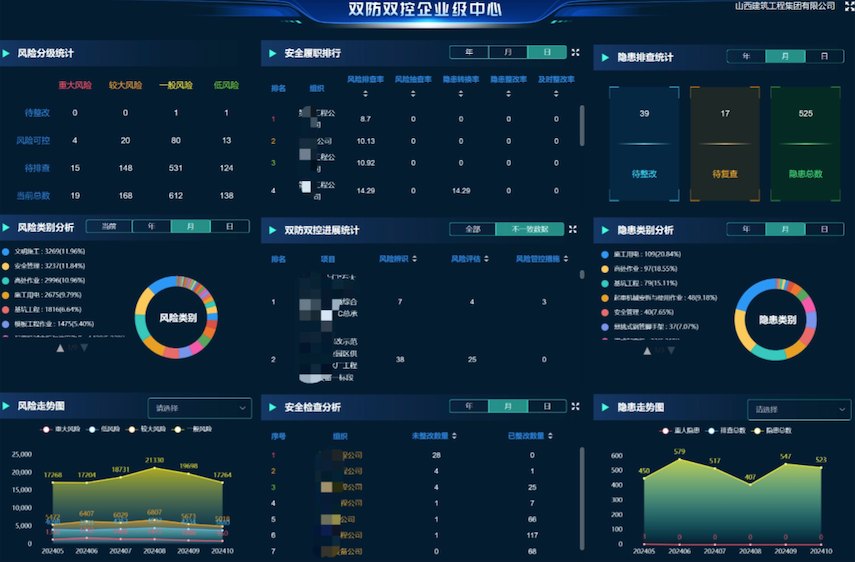Select 全部 in 双防双控进展统计
This screenshot has width=855, height=562.
coord(472,229)
